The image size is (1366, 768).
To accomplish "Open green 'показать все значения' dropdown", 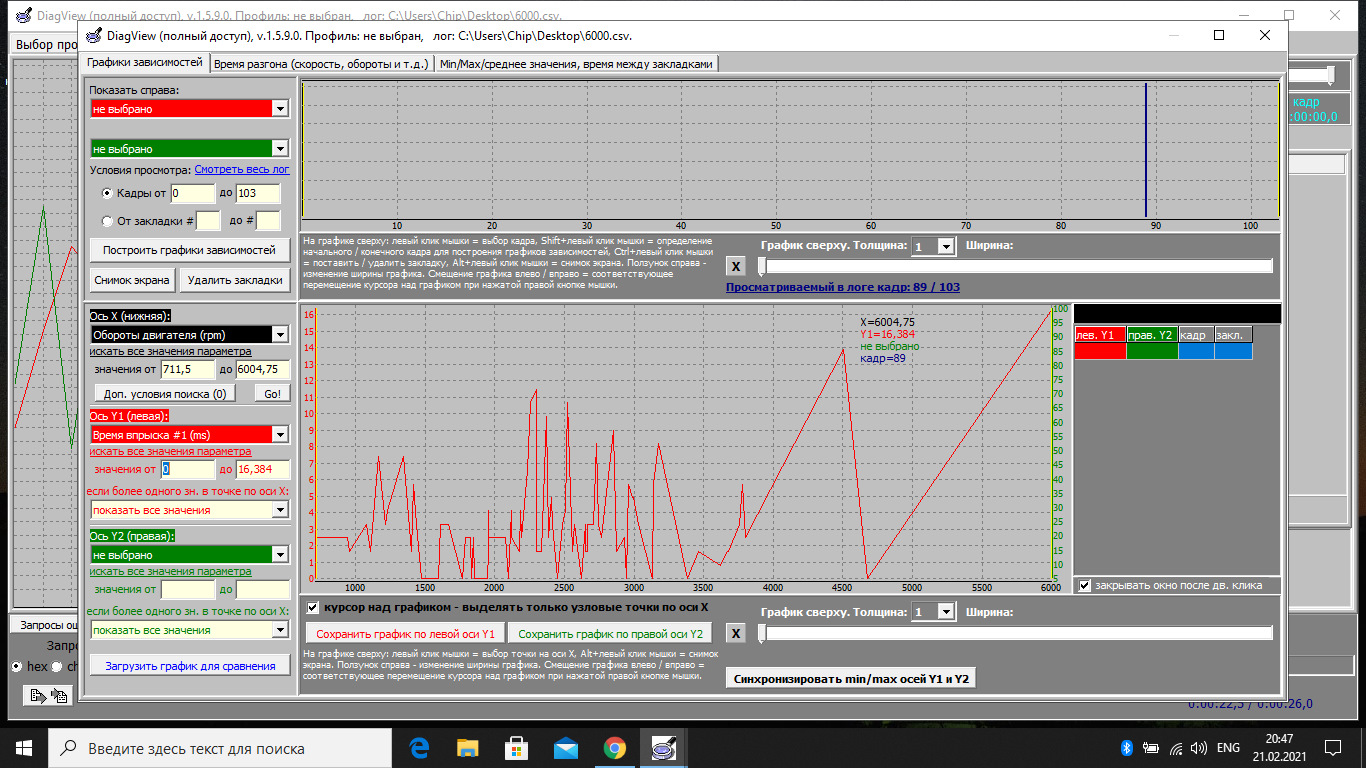I will (189, 630).
